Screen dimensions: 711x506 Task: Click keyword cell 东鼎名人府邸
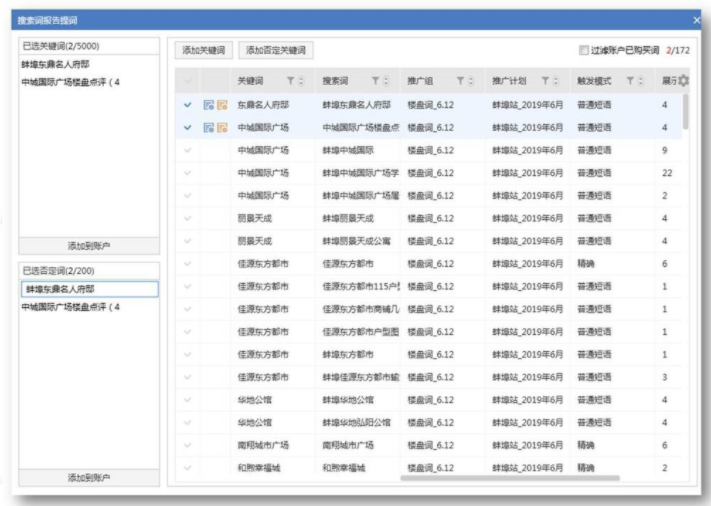point(263,105)
